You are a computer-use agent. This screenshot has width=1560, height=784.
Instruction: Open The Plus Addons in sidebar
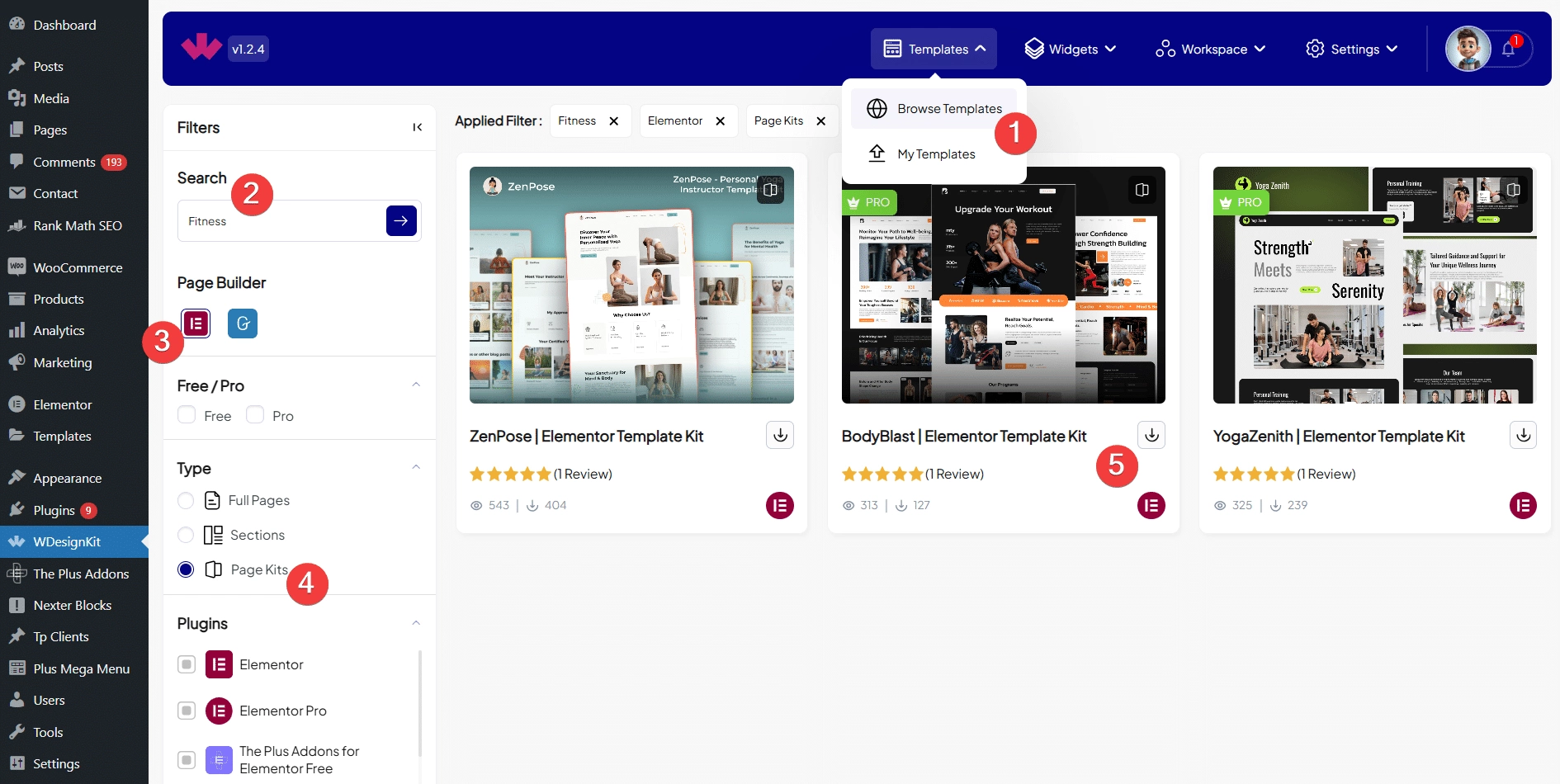(81, 574)
